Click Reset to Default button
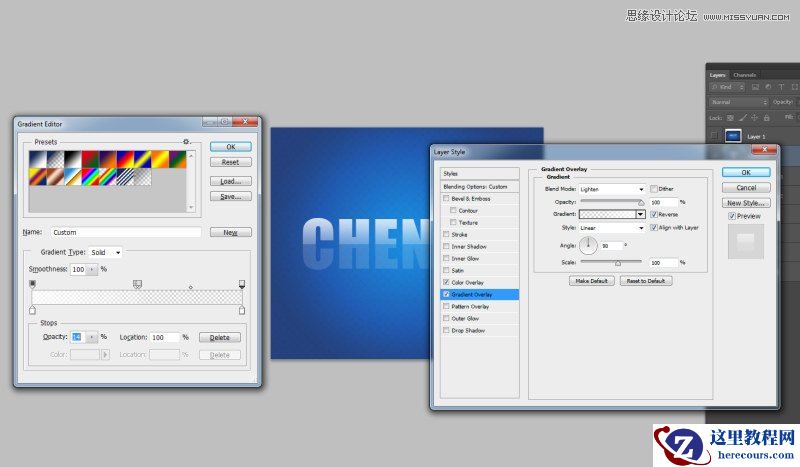This screenshot has width=800, height=467. tap(645, 281)
